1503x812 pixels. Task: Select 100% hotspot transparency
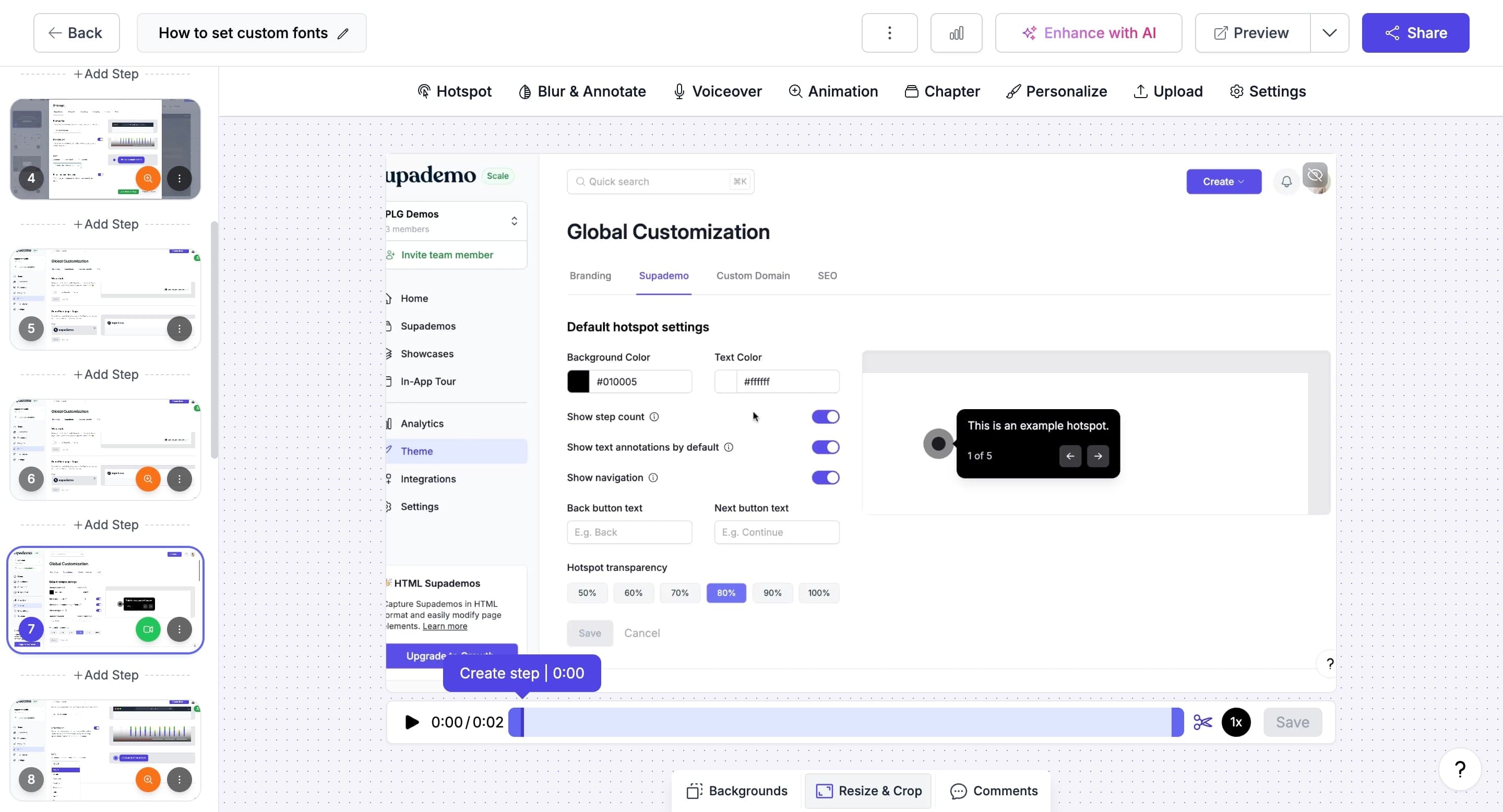[x=819, y=593]
